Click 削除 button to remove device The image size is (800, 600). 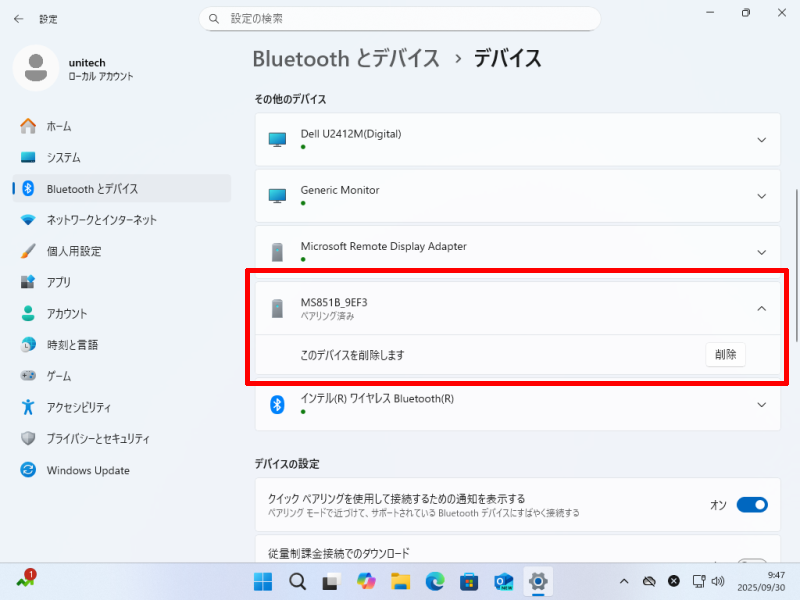point(725,355)
